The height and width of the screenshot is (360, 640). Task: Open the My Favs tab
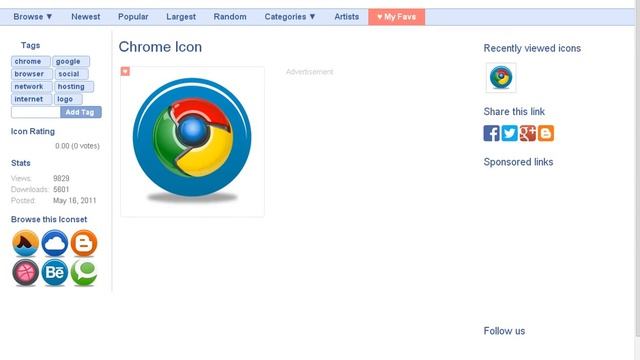(396, 17)
